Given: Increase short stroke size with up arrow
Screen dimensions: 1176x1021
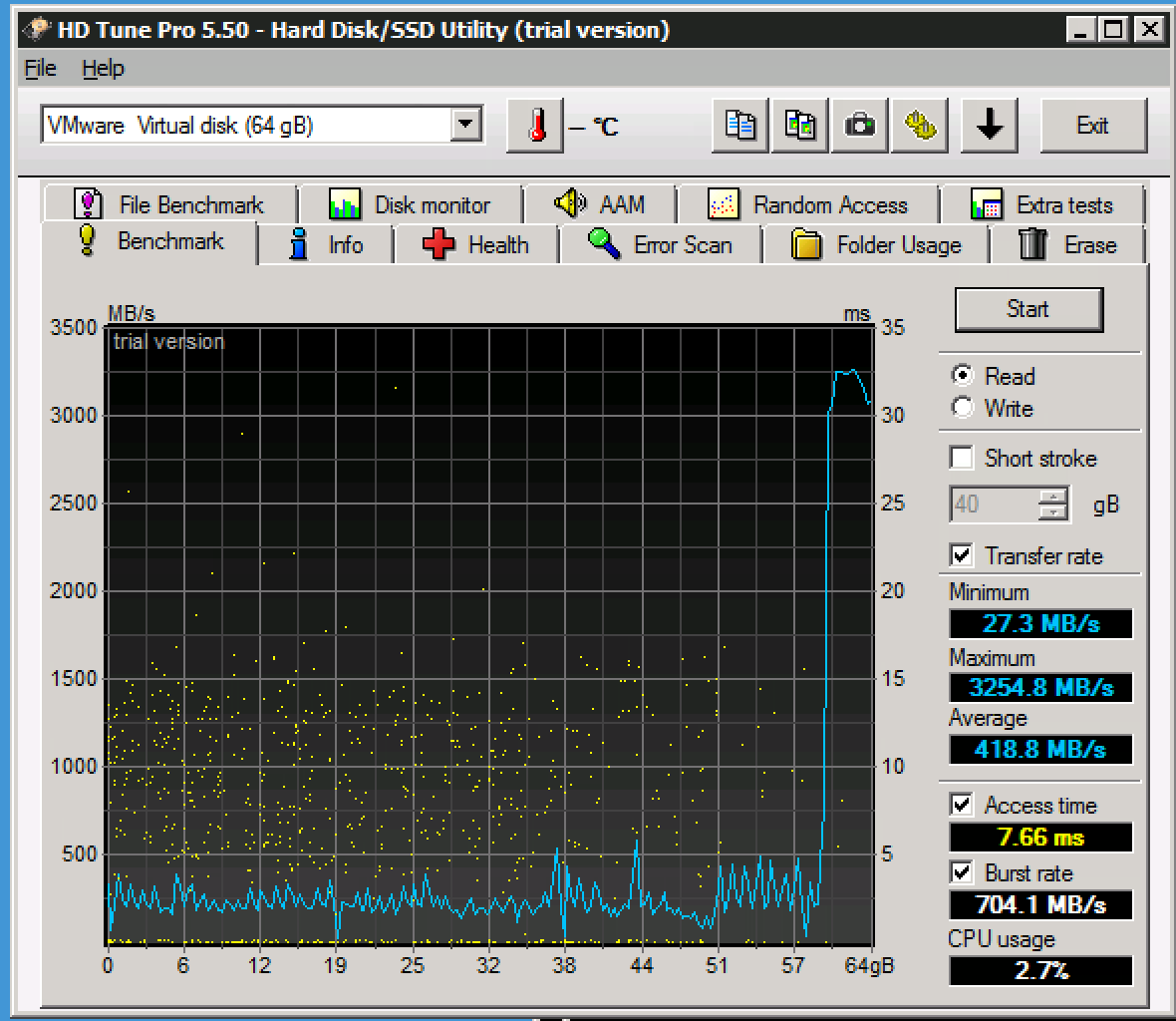Looking at the screenshot, I should pos(1052,497).
